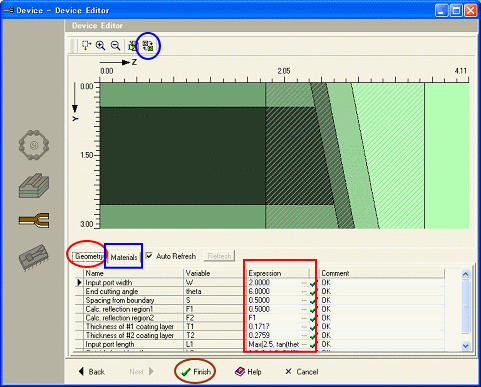Open the ring molecule sidebar icon
Screen dimensions: 481x387
pyautogui.click(x=34, y=145)
